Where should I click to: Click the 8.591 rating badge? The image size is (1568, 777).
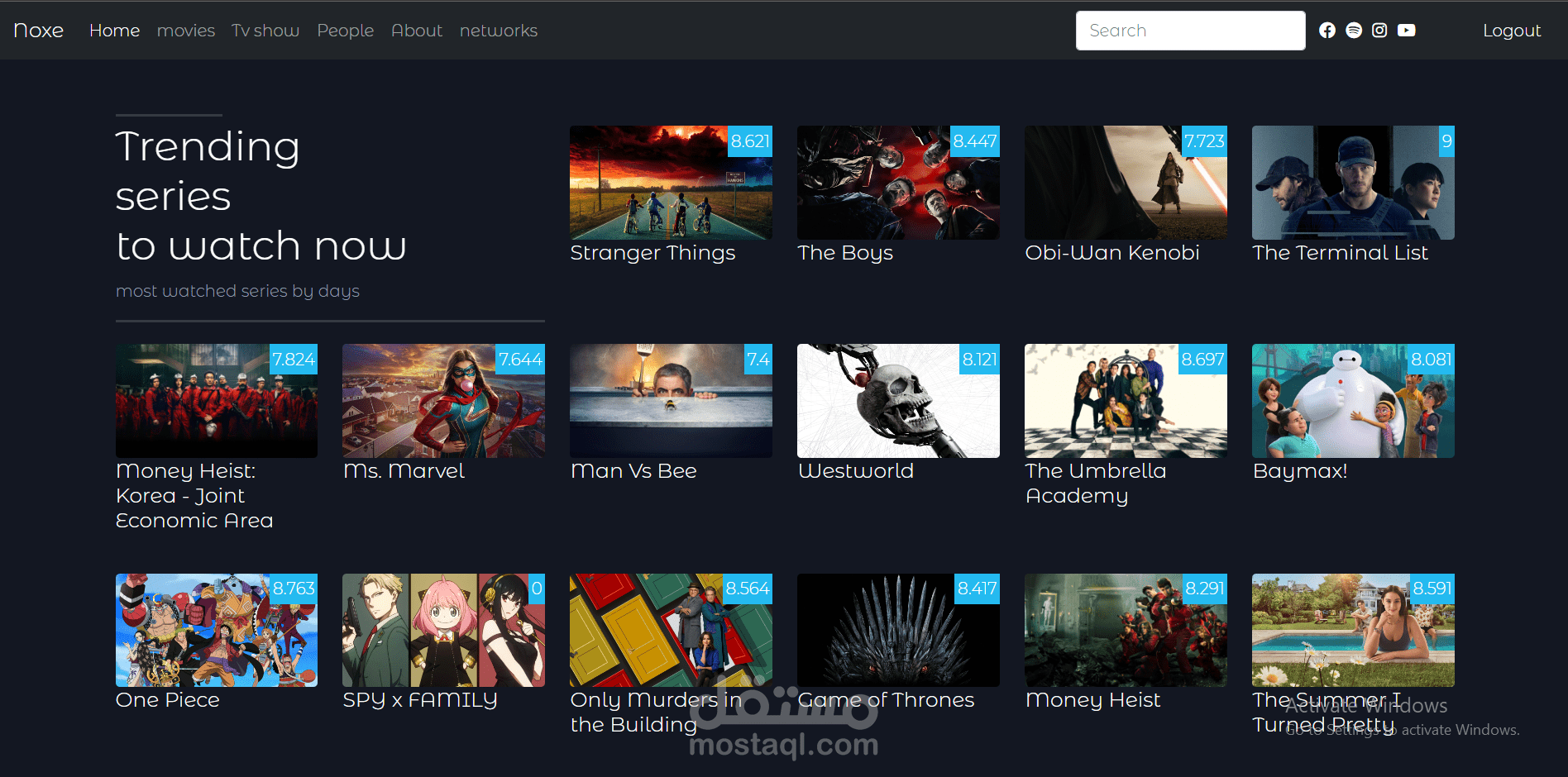[x=1432, y=589]
